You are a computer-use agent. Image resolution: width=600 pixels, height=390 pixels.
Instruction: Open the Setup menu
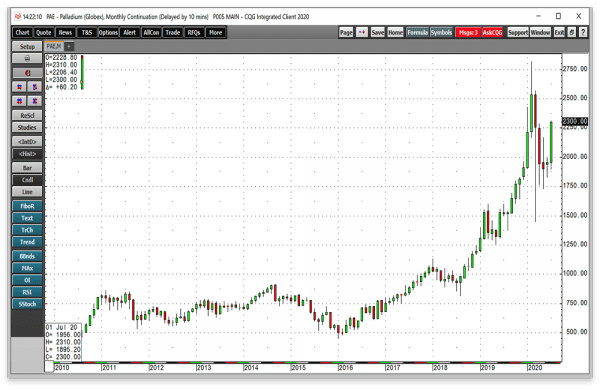pyautogui.click(x=27, y=46)
